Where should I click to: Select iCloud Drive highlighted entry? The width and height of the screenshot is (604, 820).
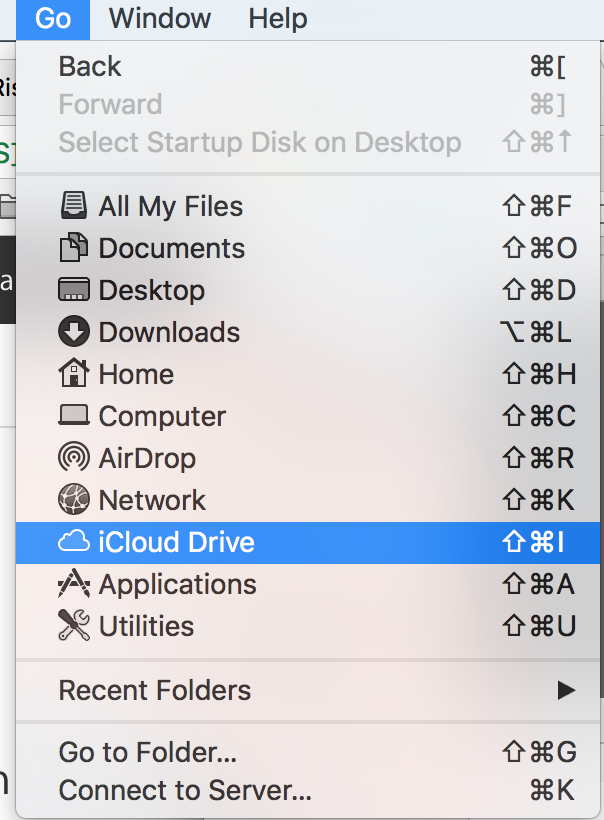pyautogui.click(x=176, y=542)
